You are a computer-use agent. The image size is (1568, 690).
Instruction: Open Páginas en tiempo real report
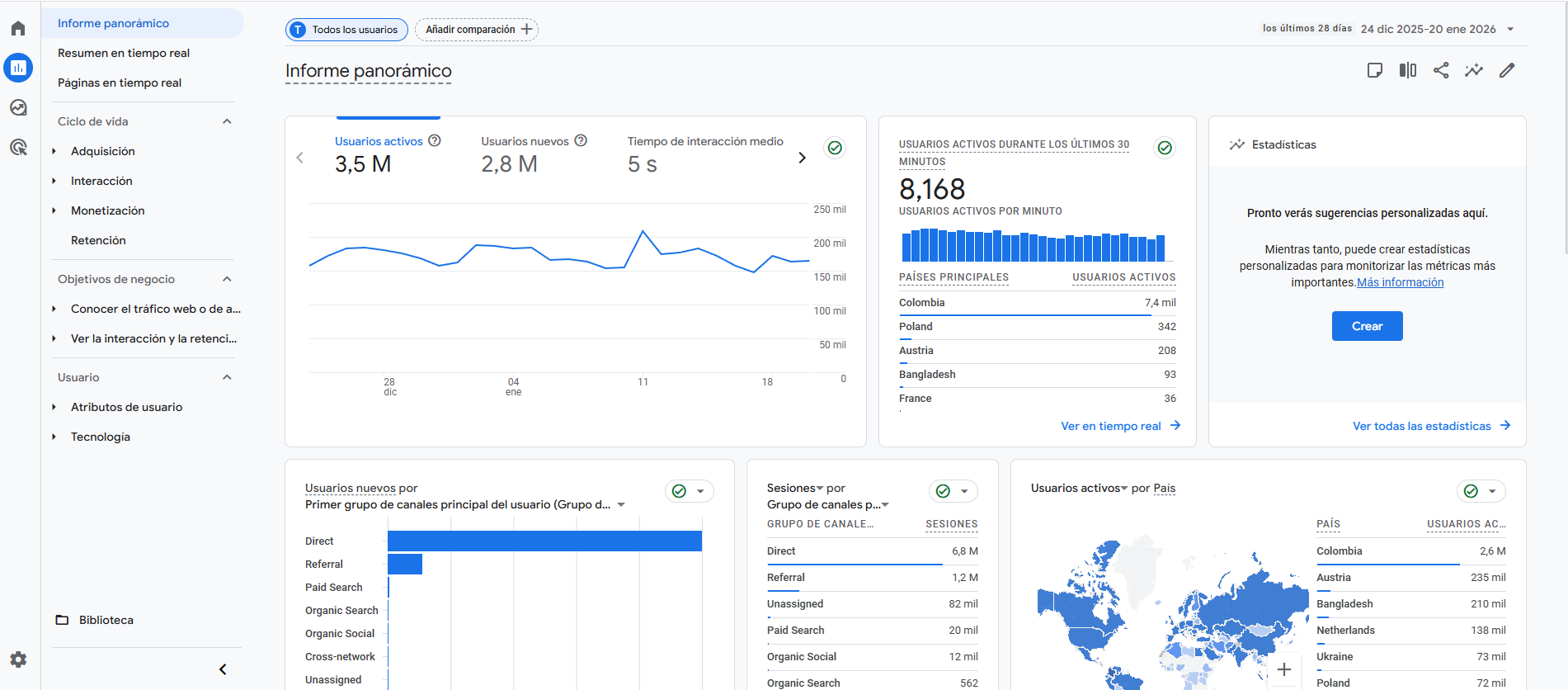[x=120, y=83]
